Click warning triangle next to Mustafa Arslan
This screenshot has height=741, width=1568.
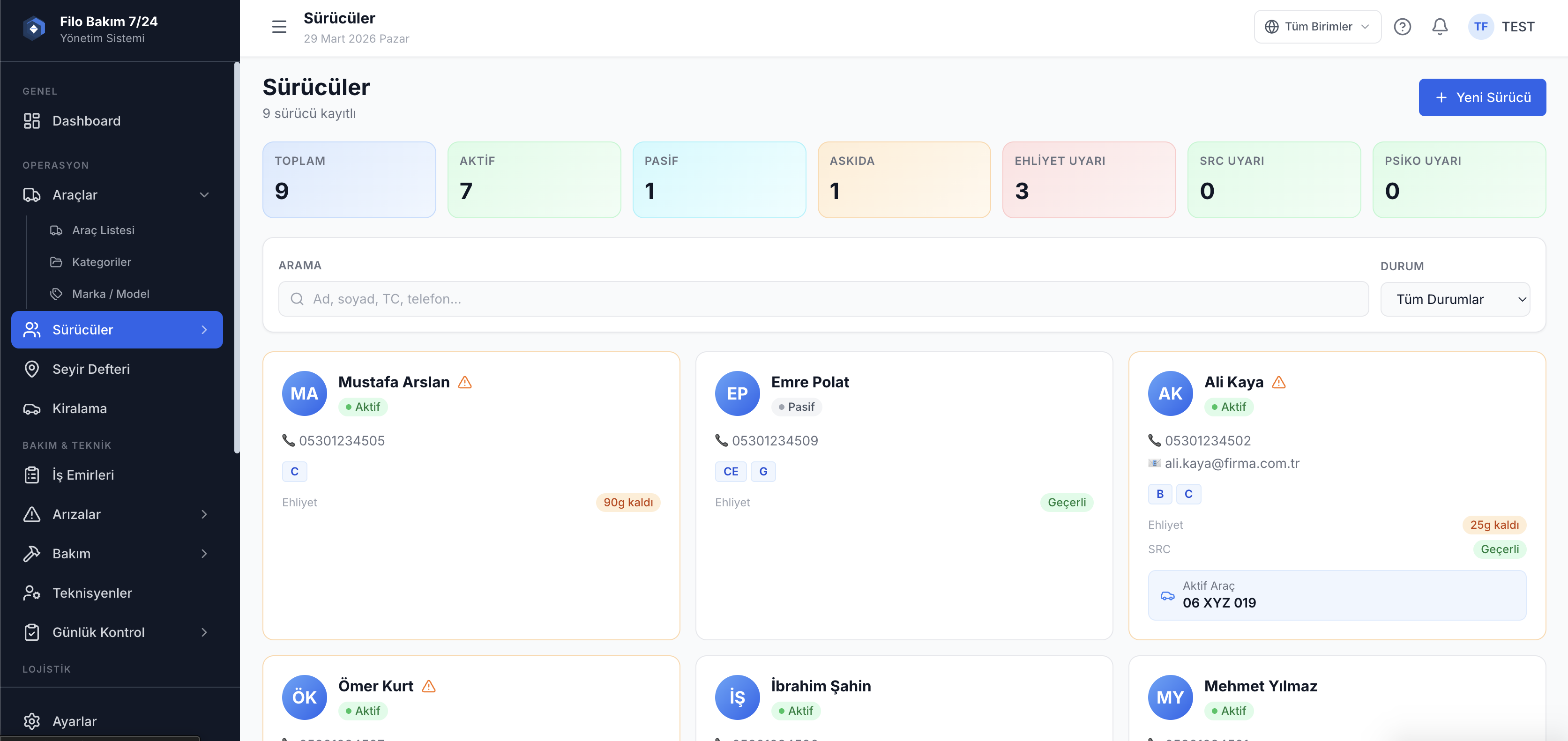click(465, 382)
